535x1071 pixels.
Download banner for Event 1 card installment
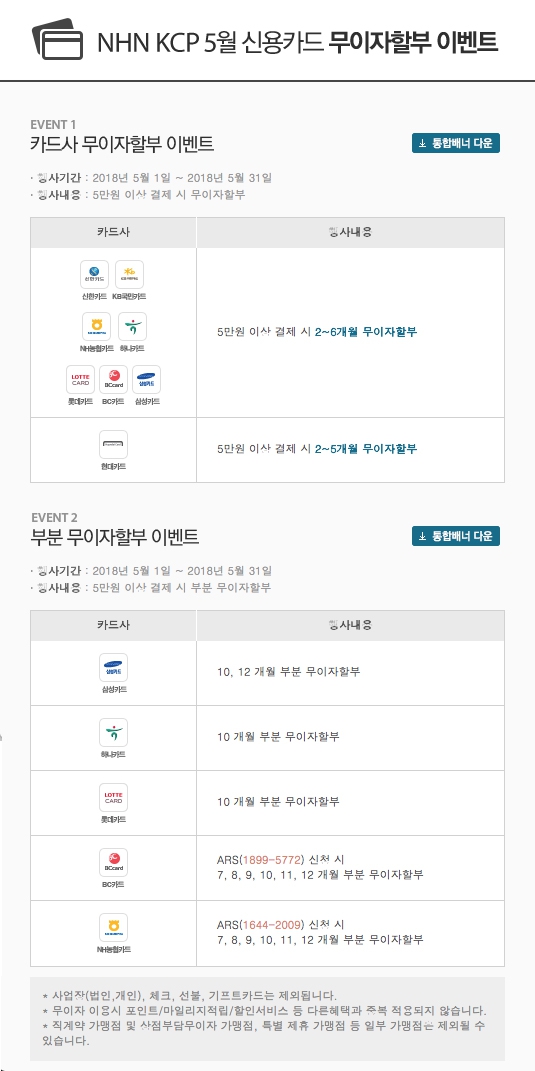pos(456,143)
